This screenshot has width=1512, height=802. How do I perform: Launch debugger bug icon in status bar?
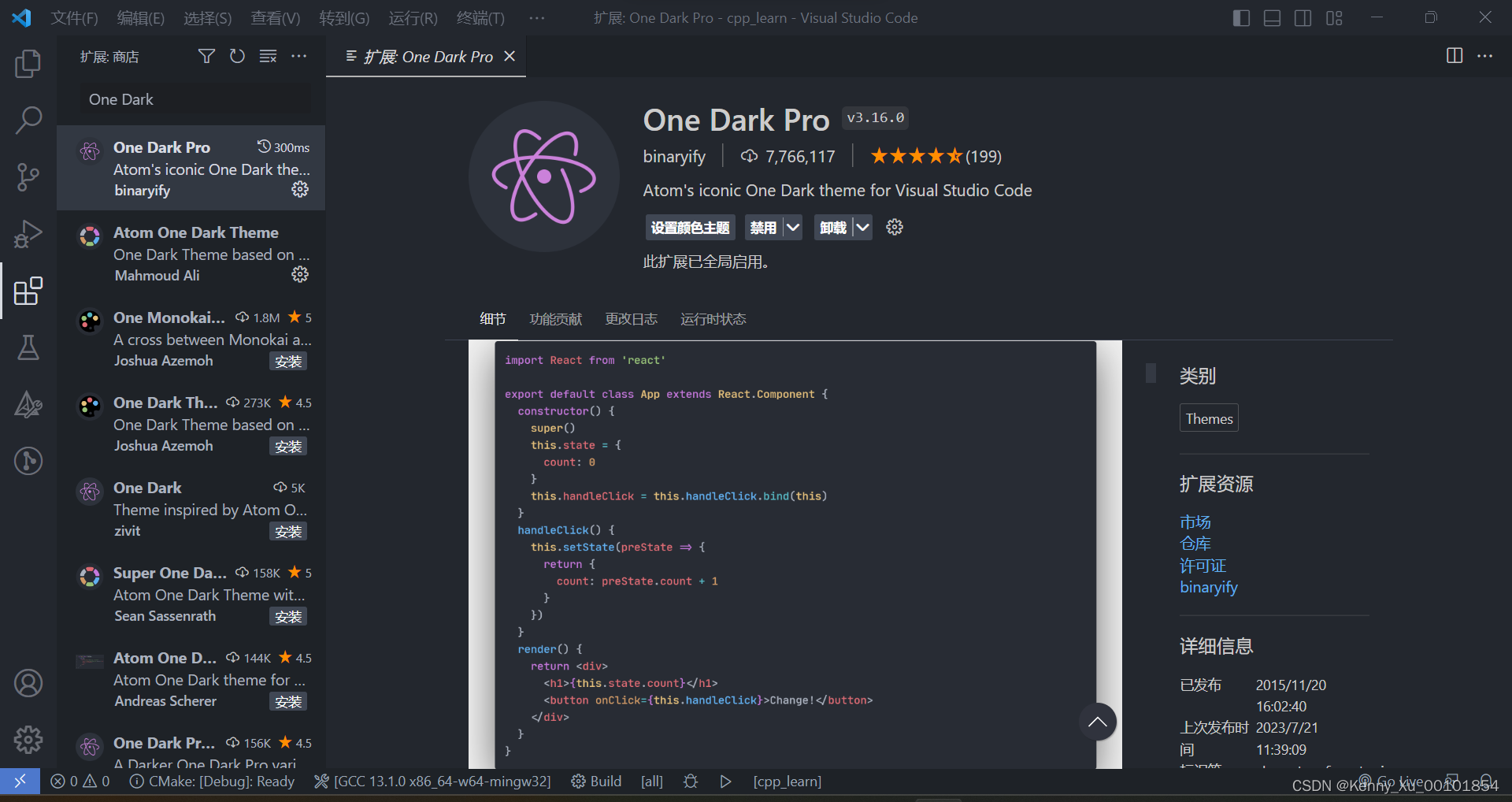(691, 782)
